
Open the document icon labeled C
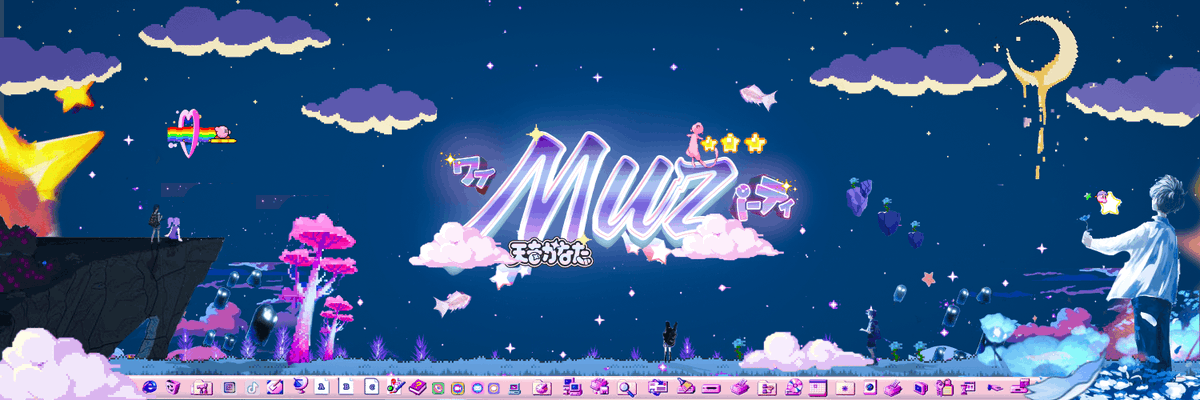pos(372,387)
